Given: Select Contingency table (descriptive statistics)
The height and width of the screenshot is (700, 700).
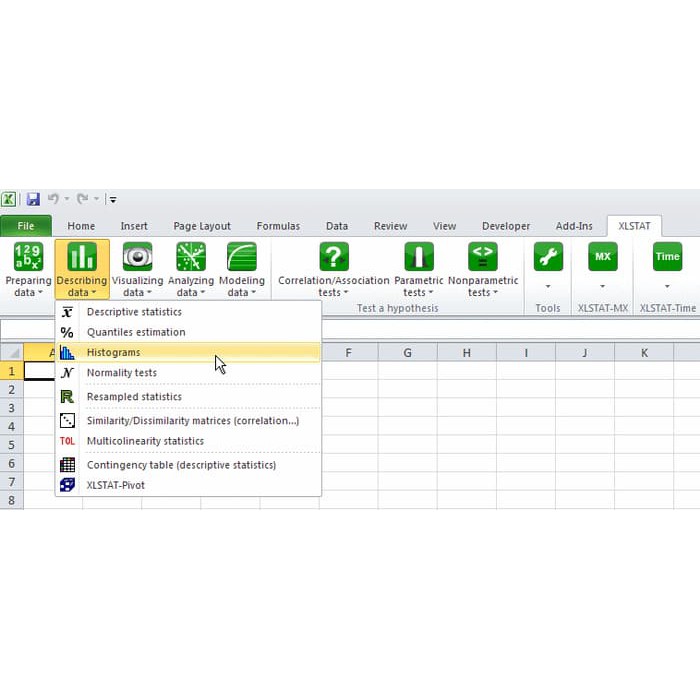Looking at the screenshot, I should [188, 465].
